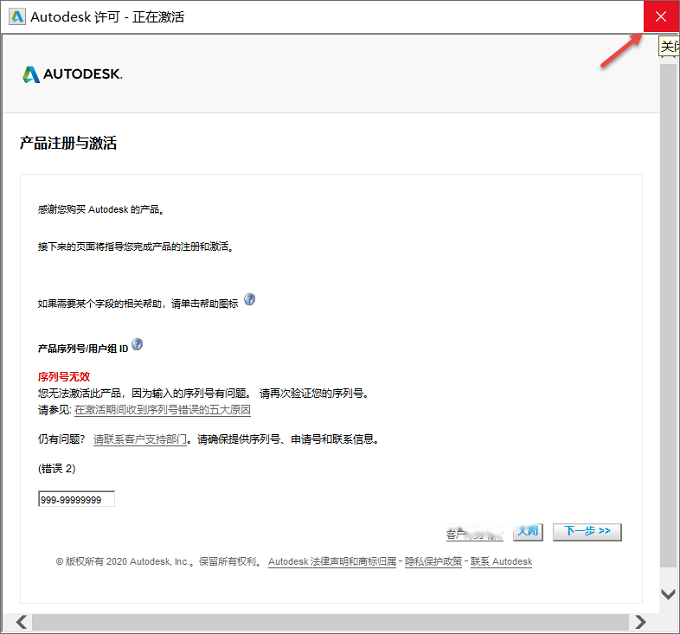
Task: Click the (错误 2) error code text
Action: 56,468
